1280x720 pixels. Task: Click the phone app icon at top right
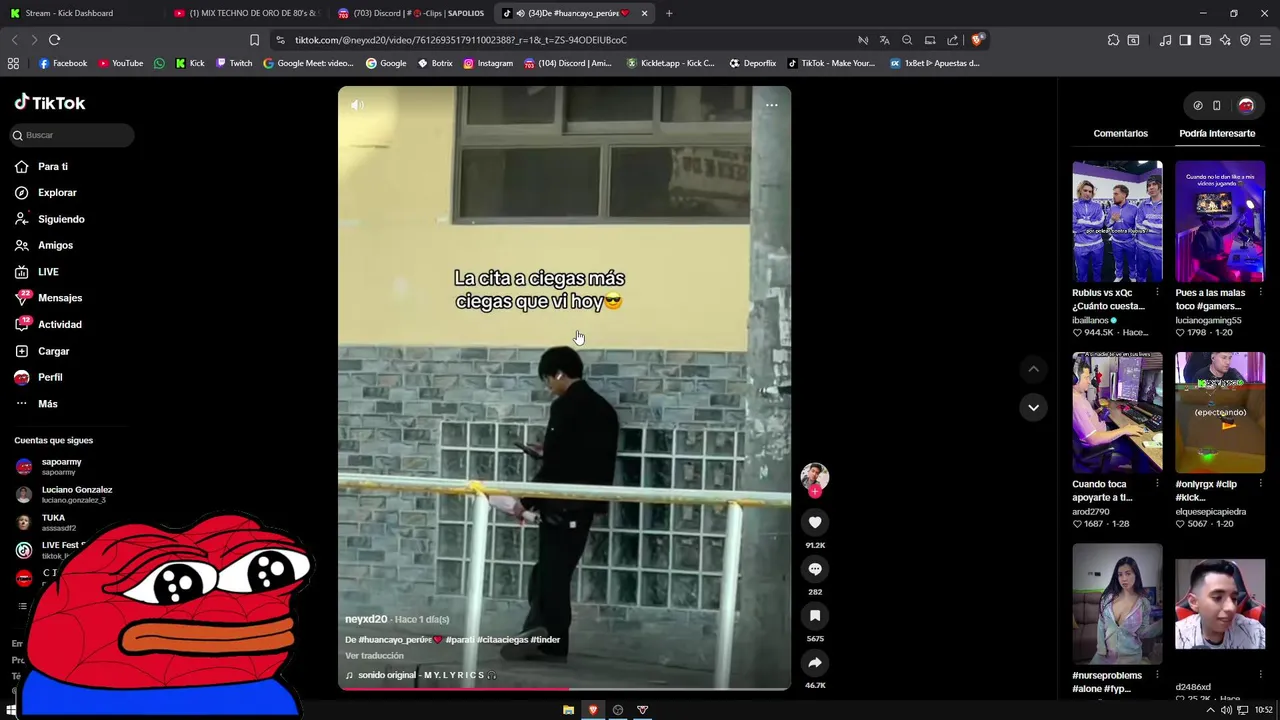(x=1216, y=105)
